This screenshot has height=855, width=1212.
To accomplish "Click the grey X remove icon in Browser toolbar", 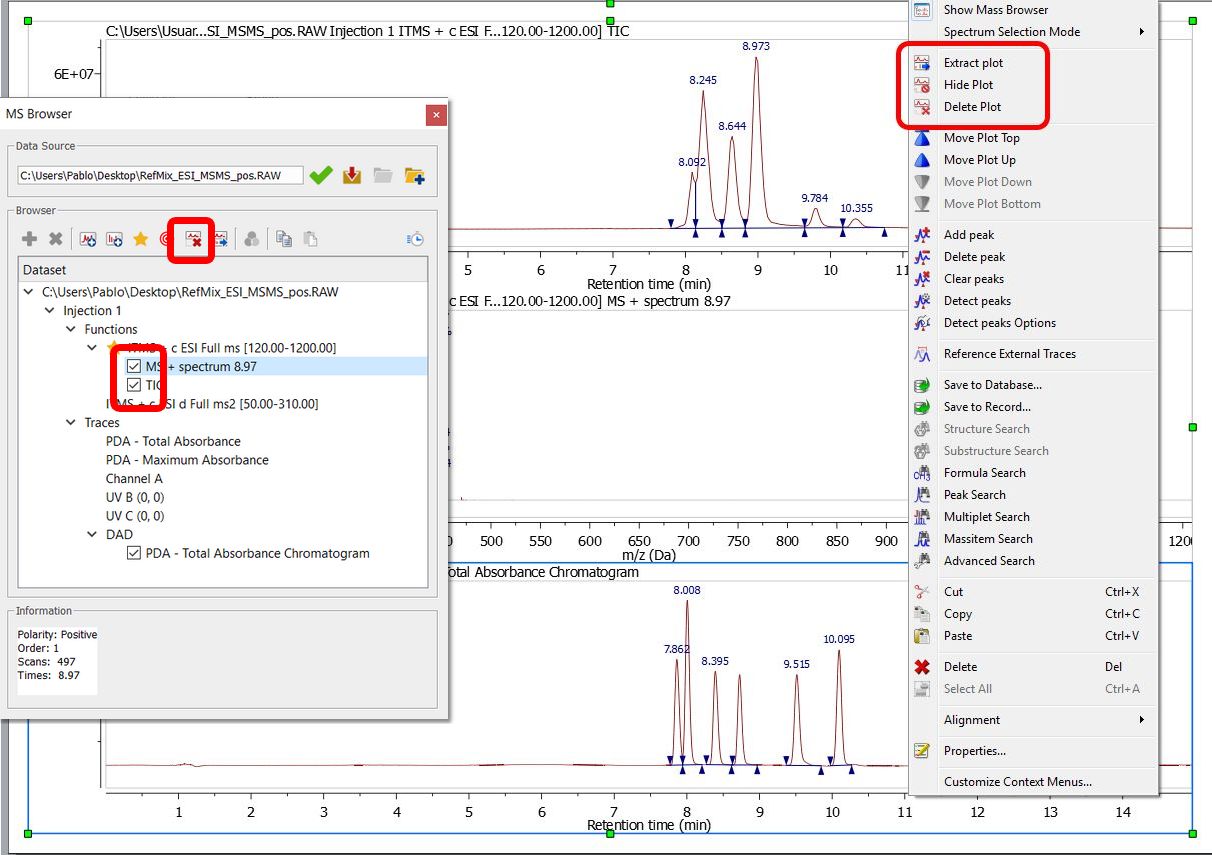I will [x=56, y=239].
